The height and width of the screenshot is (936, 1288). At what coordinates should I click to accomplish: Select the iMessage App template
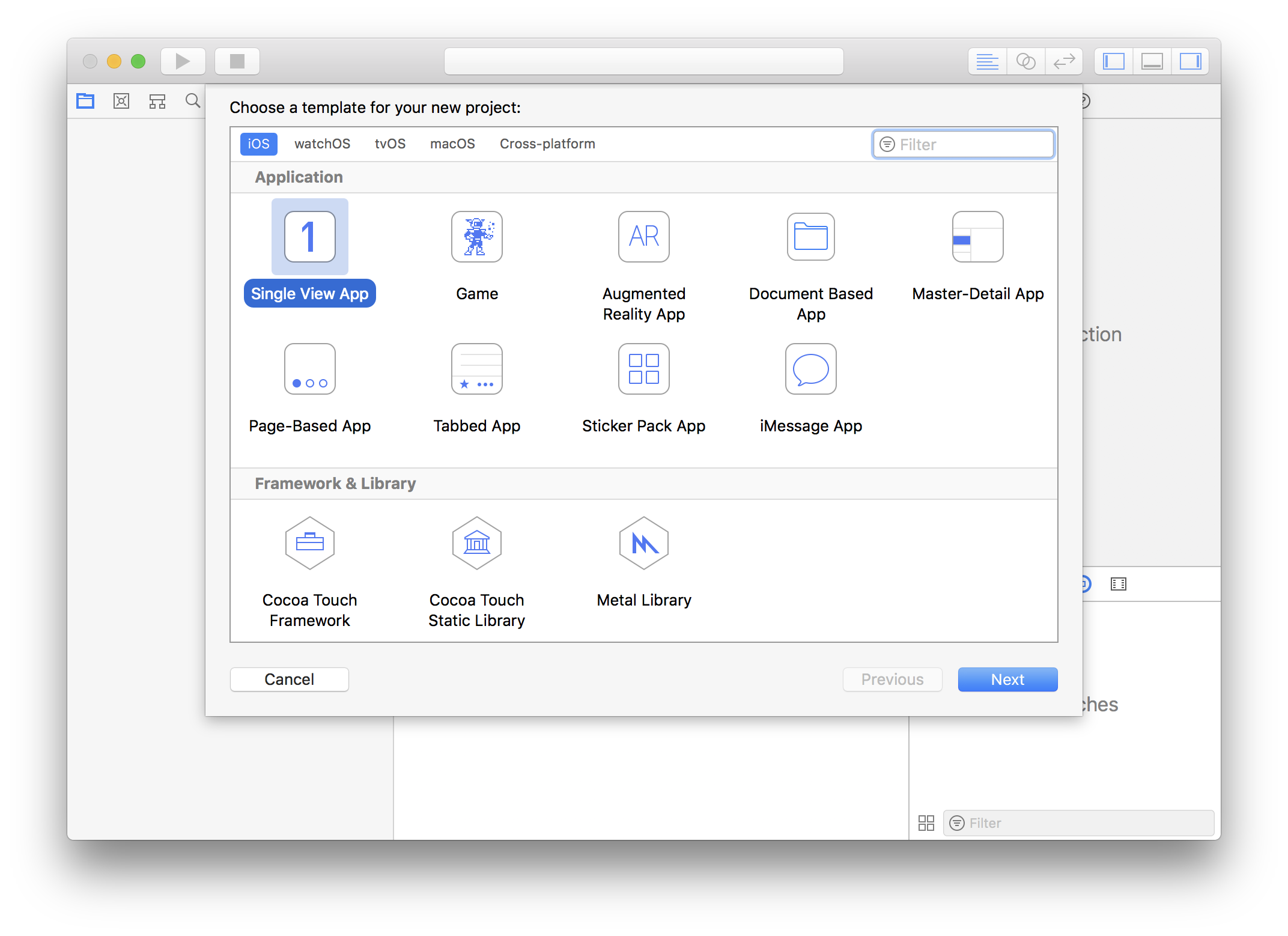[810, 369]
